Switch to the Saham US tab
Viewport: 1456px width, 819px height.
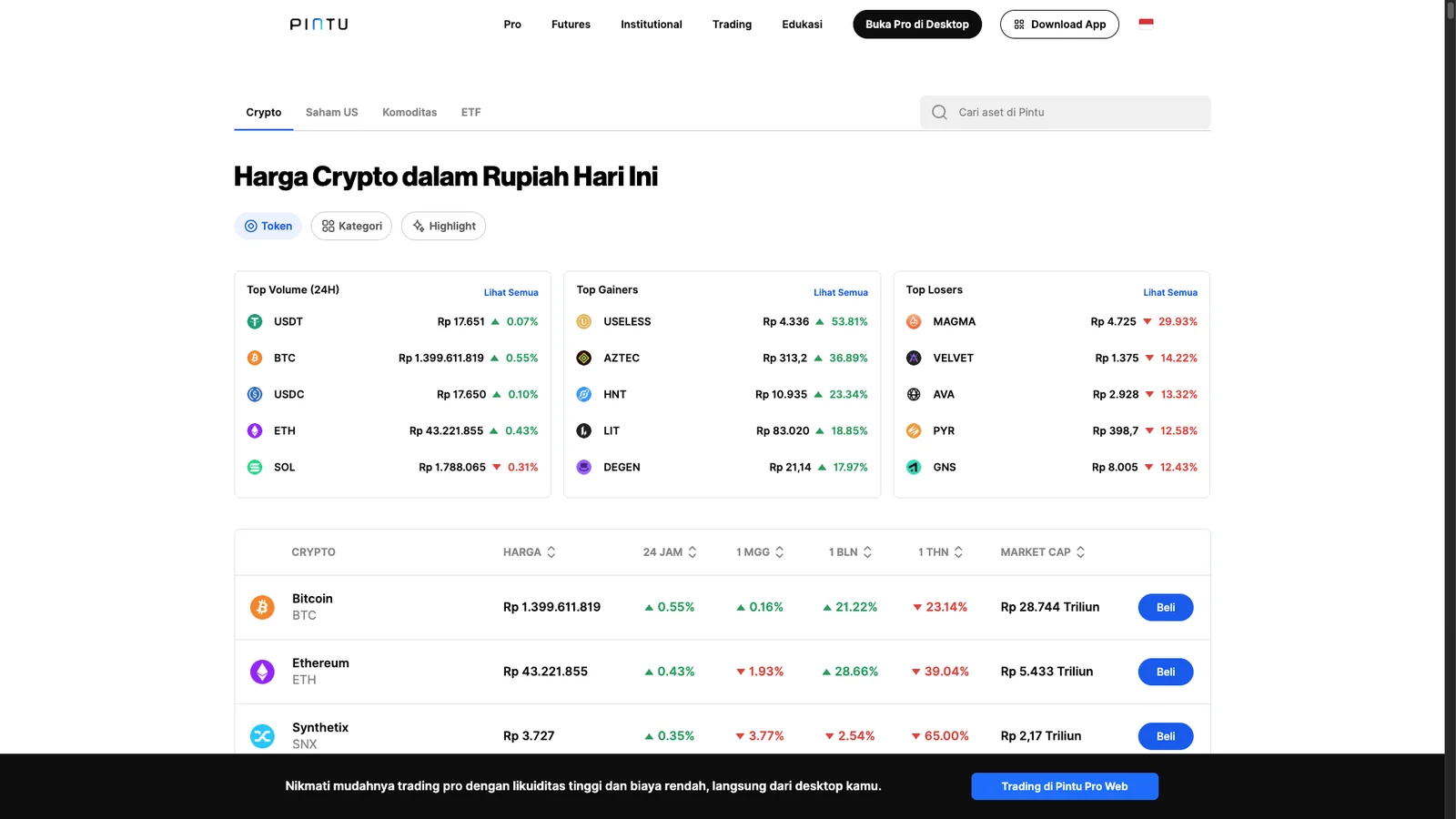(x=331, y=112)
